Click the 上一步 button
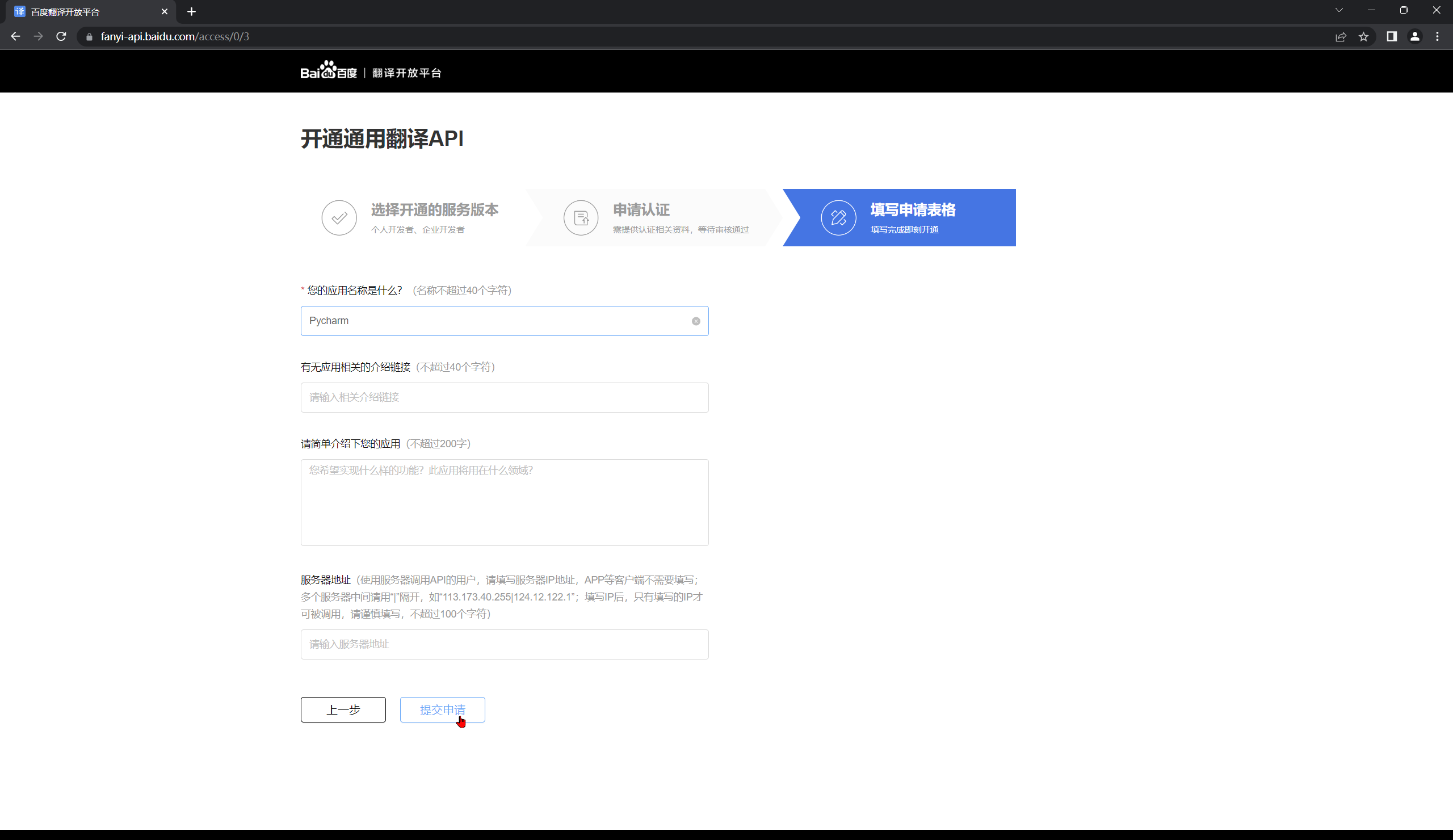The height and width of the screenshot is (840, 1453). coord(343,709)
